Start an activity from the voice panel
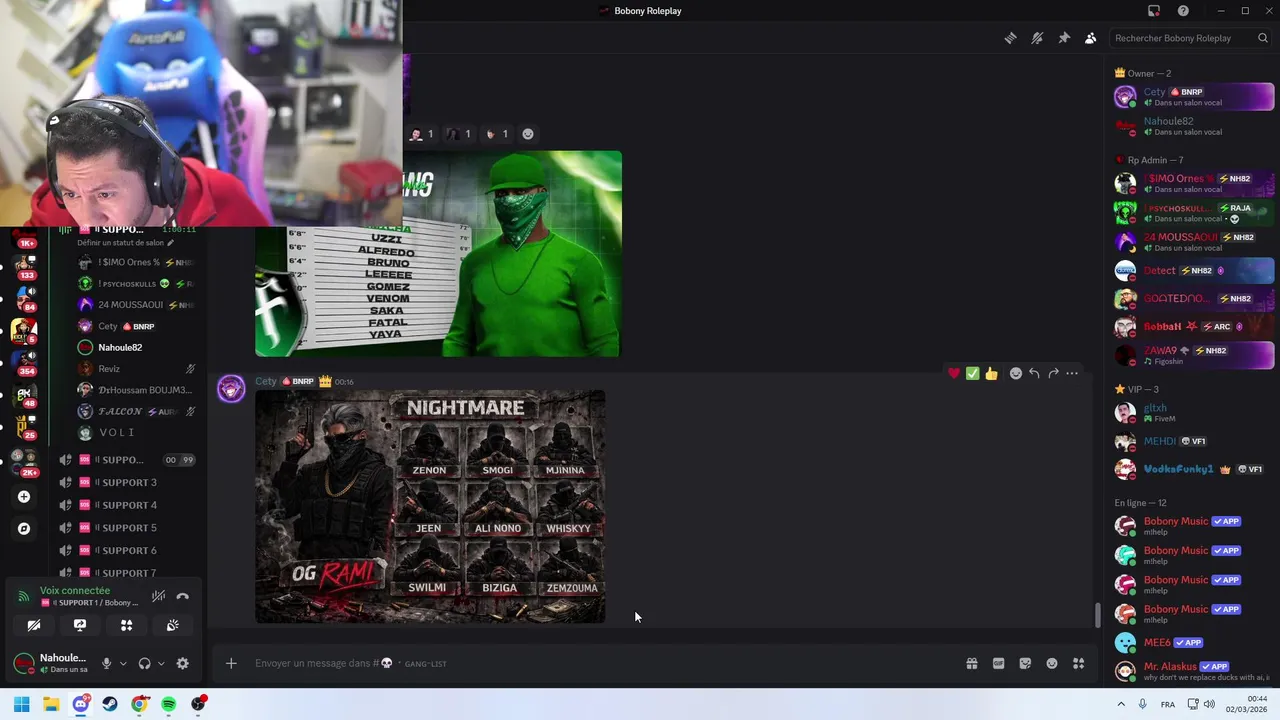Screen dimensions: 1280x720 pos(127,625)
